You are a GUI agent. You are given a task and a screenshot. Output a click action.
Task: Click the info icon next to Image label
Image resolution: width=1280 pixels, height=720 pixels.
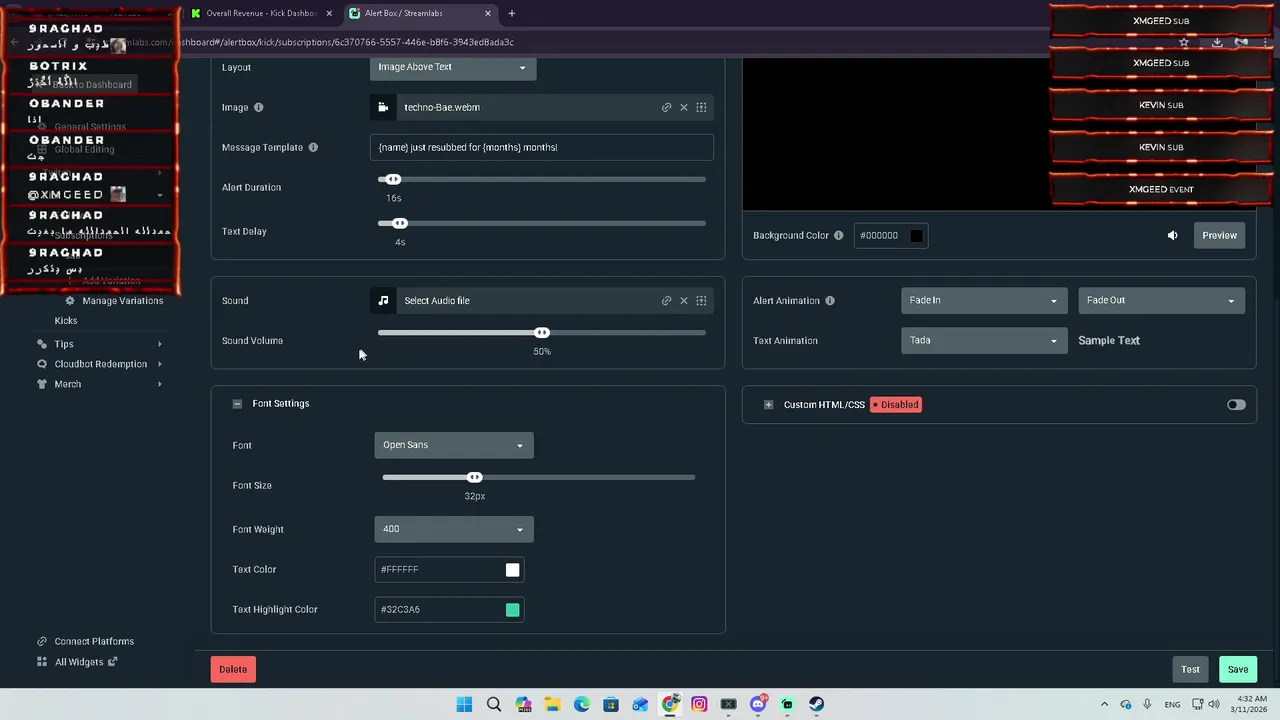[258, 107]
